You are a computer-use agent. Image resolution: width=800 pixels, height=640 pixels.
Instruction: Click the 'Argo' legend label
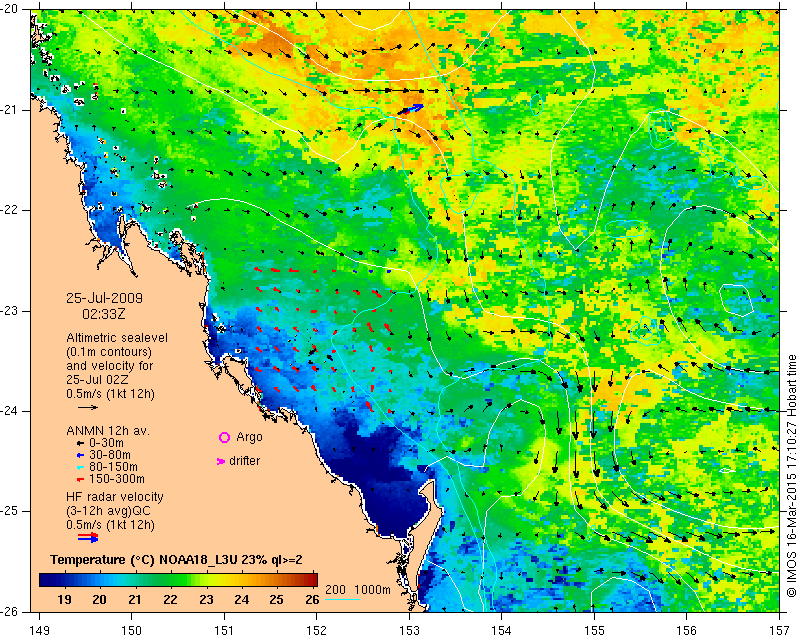tap(249, 437)
